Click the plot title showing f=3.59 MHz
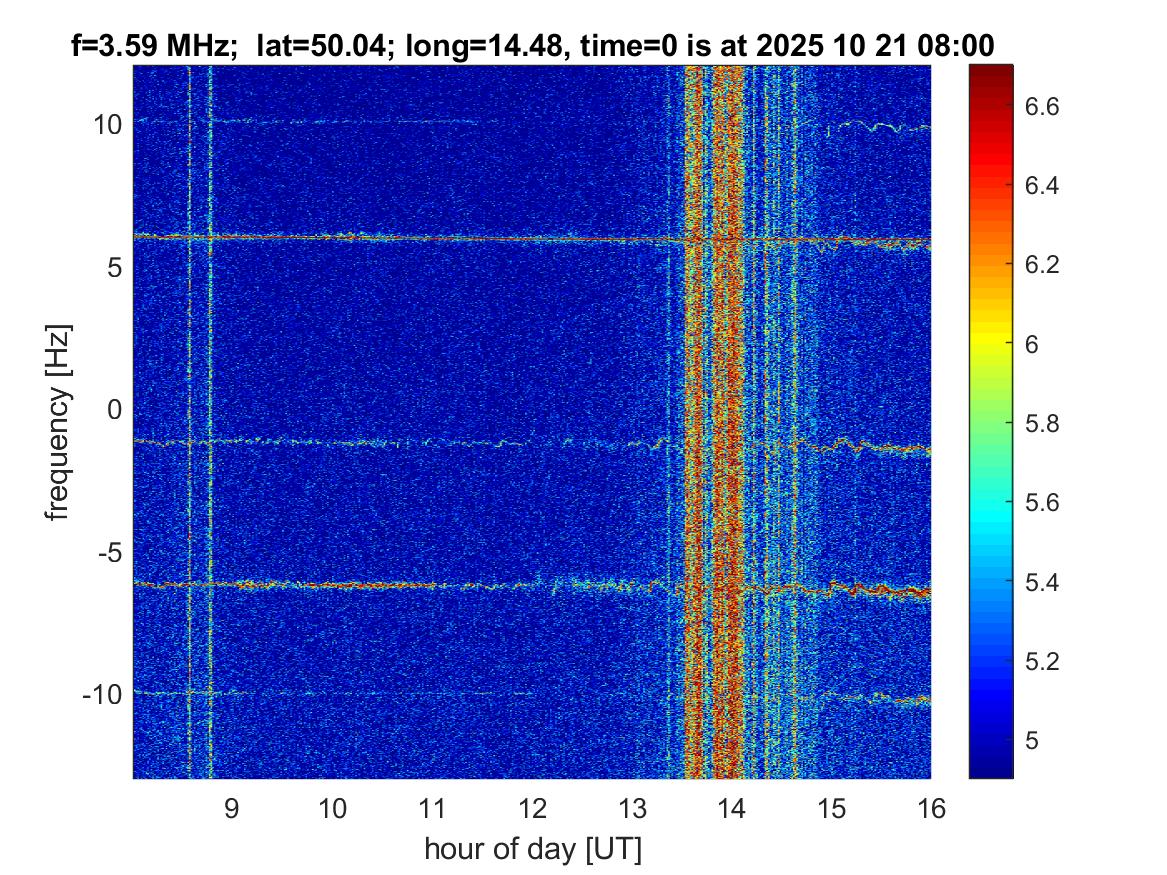 [532, 45]
